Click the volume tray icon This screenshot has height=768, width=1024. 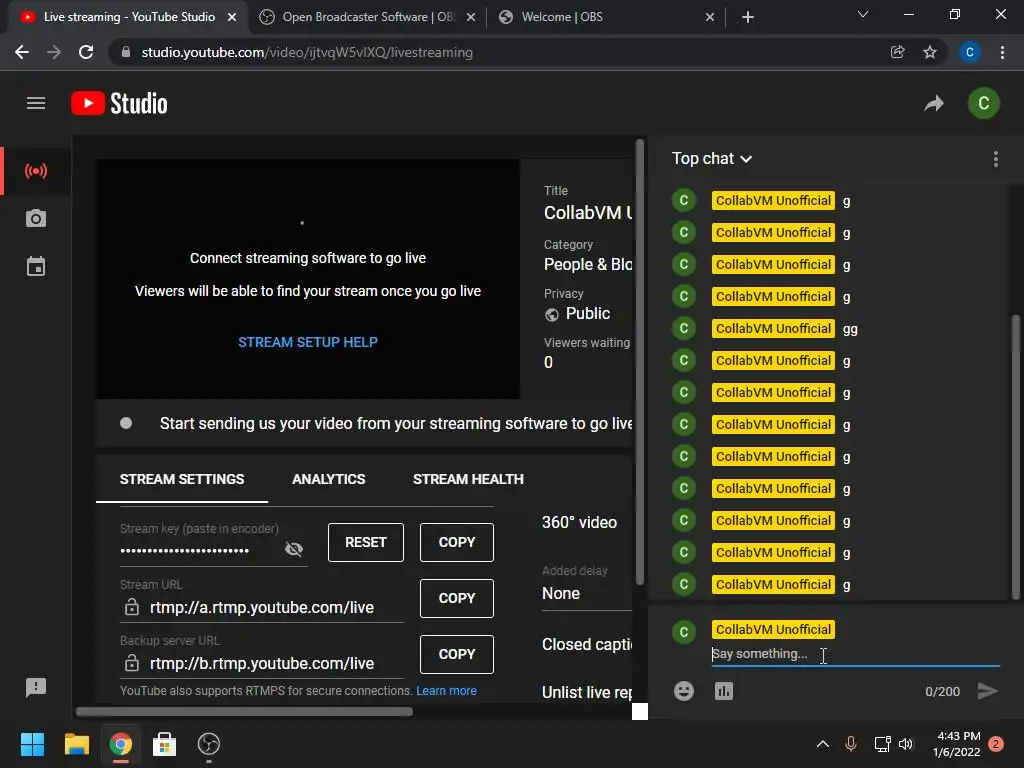tap(906, 744)
